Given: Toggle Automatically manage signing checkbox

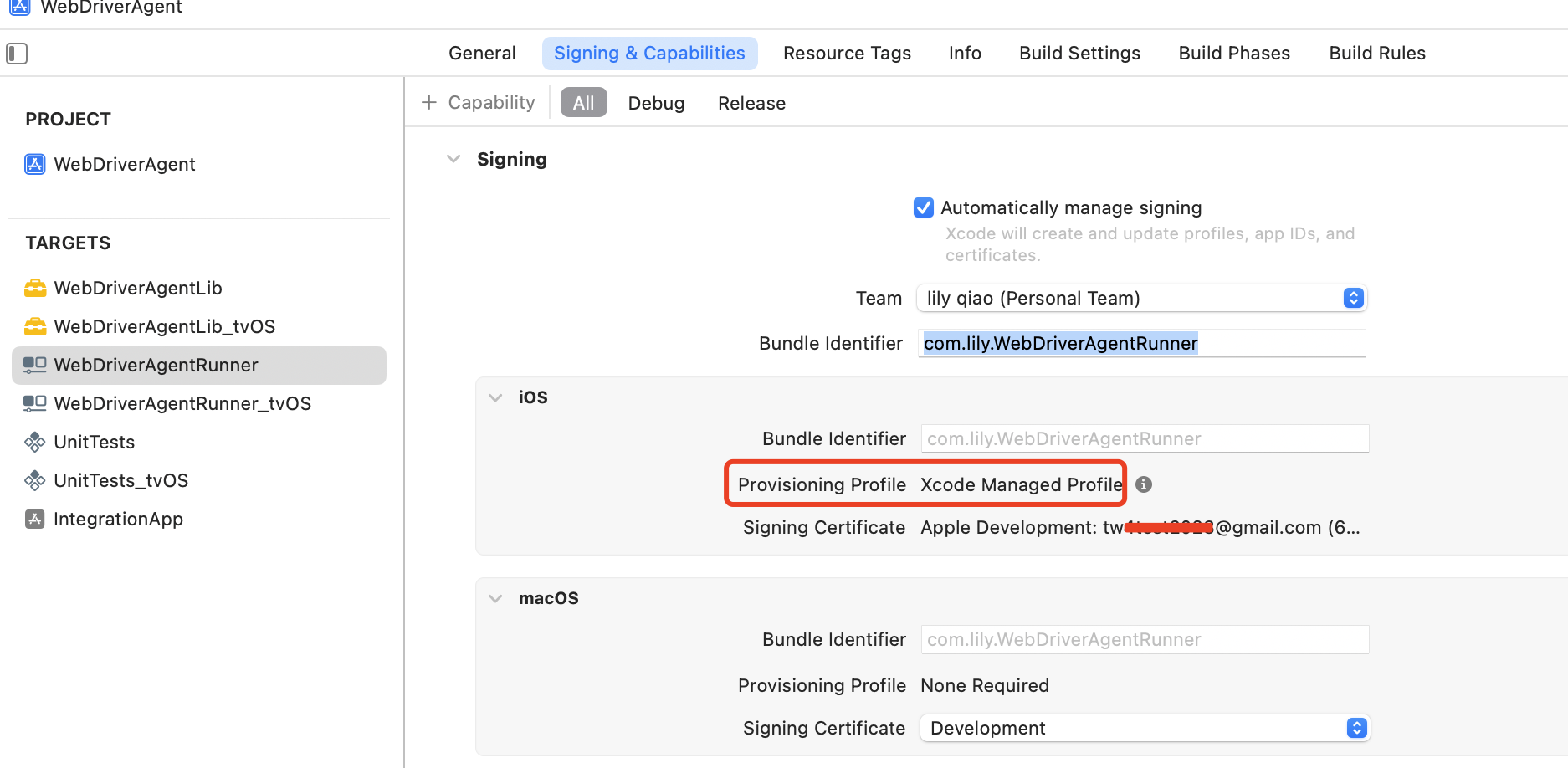Looking at the screenshot, I should pyautogui.click(x=924, y=207).
